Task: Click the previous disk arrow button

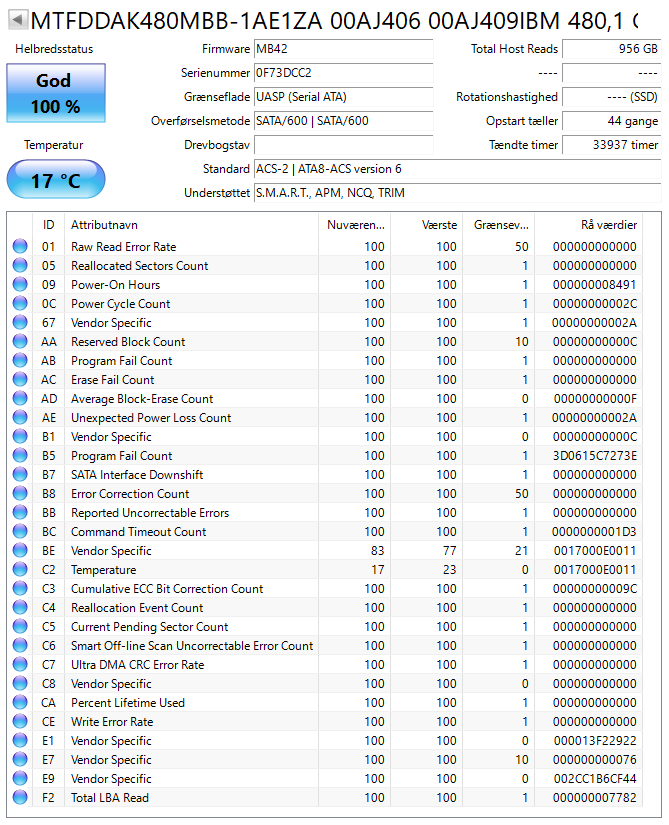Action: [x=17, y=20]
